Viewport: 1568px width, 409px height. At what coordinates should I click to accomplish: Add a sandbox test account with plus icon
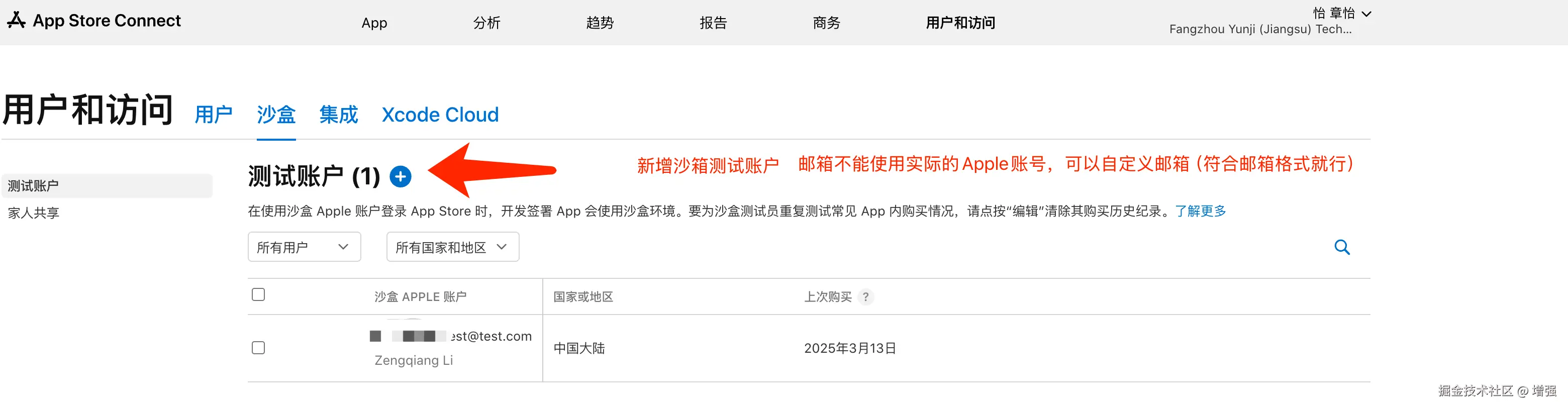(400, 176)
